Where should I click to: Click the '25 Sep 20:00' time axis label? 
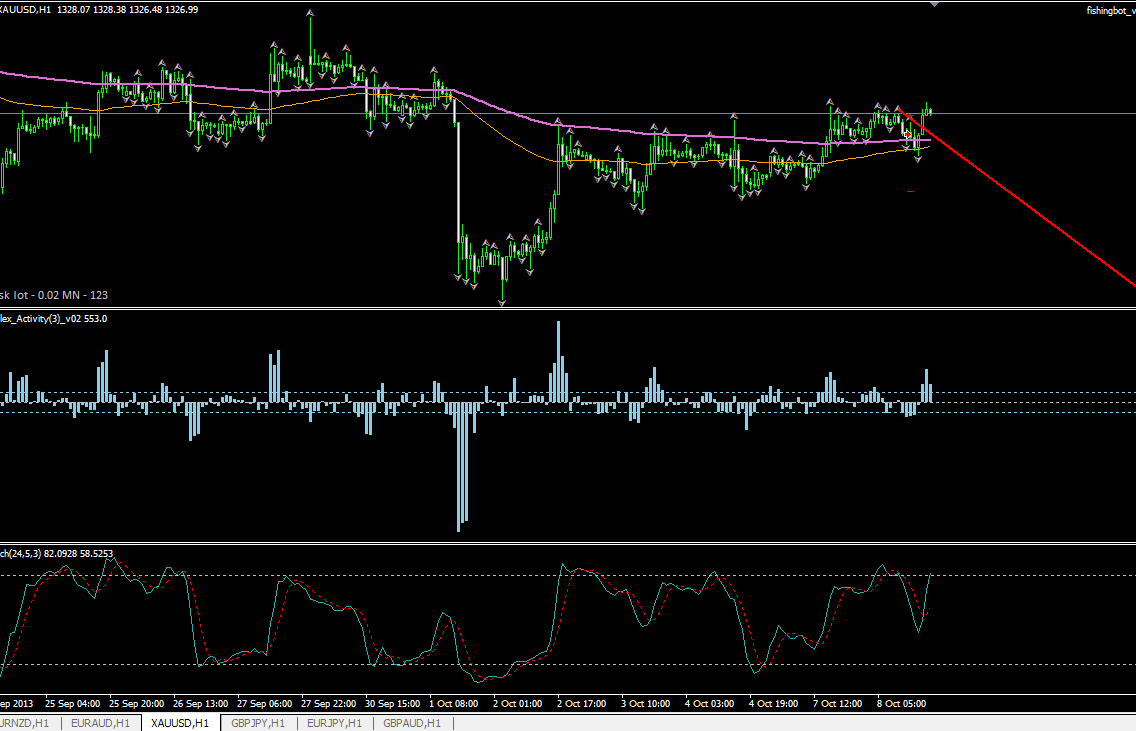tap(136, 703)
